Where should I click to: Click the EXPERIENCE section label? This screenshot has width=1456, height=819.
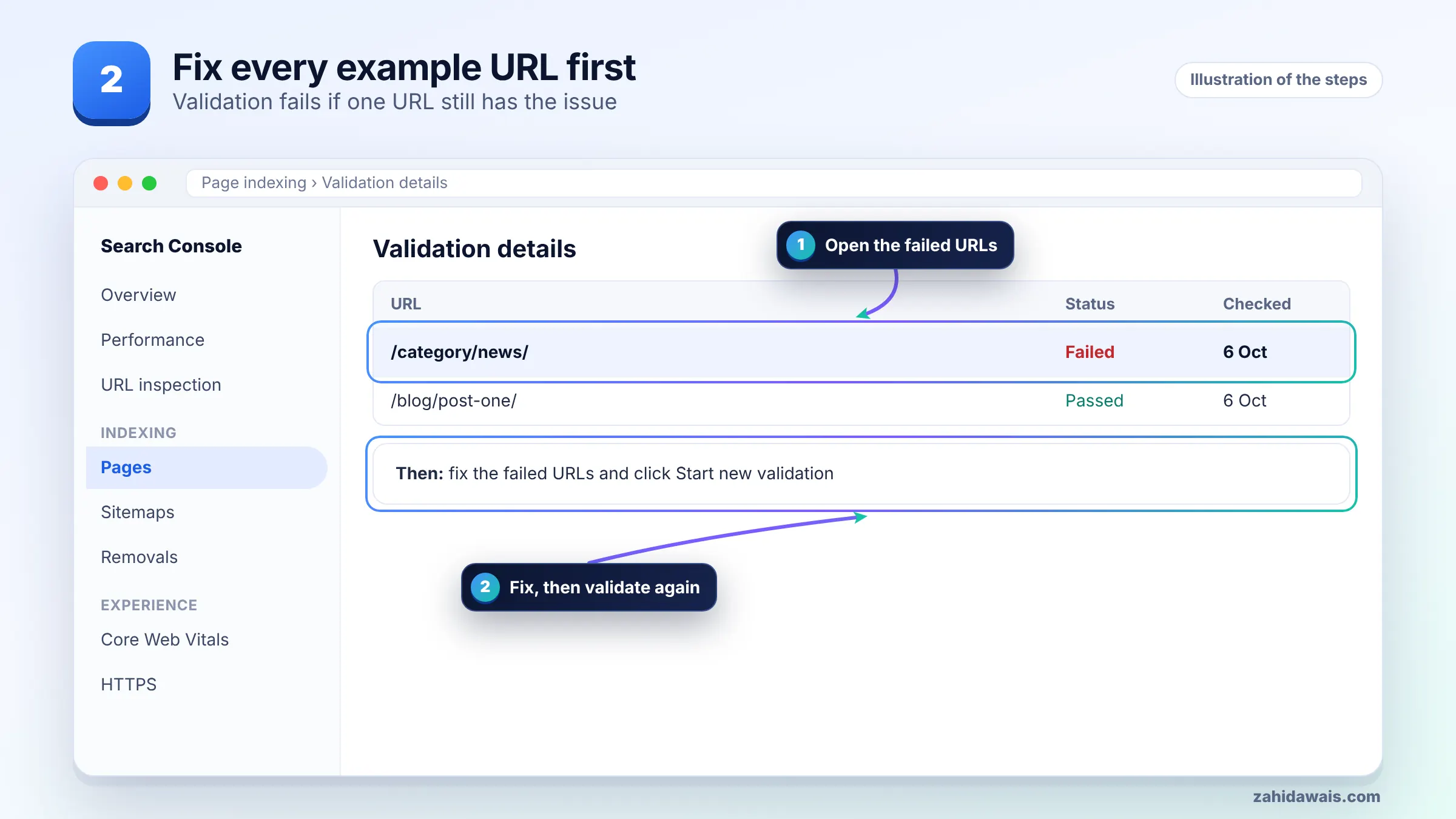[x=149, y=605]
